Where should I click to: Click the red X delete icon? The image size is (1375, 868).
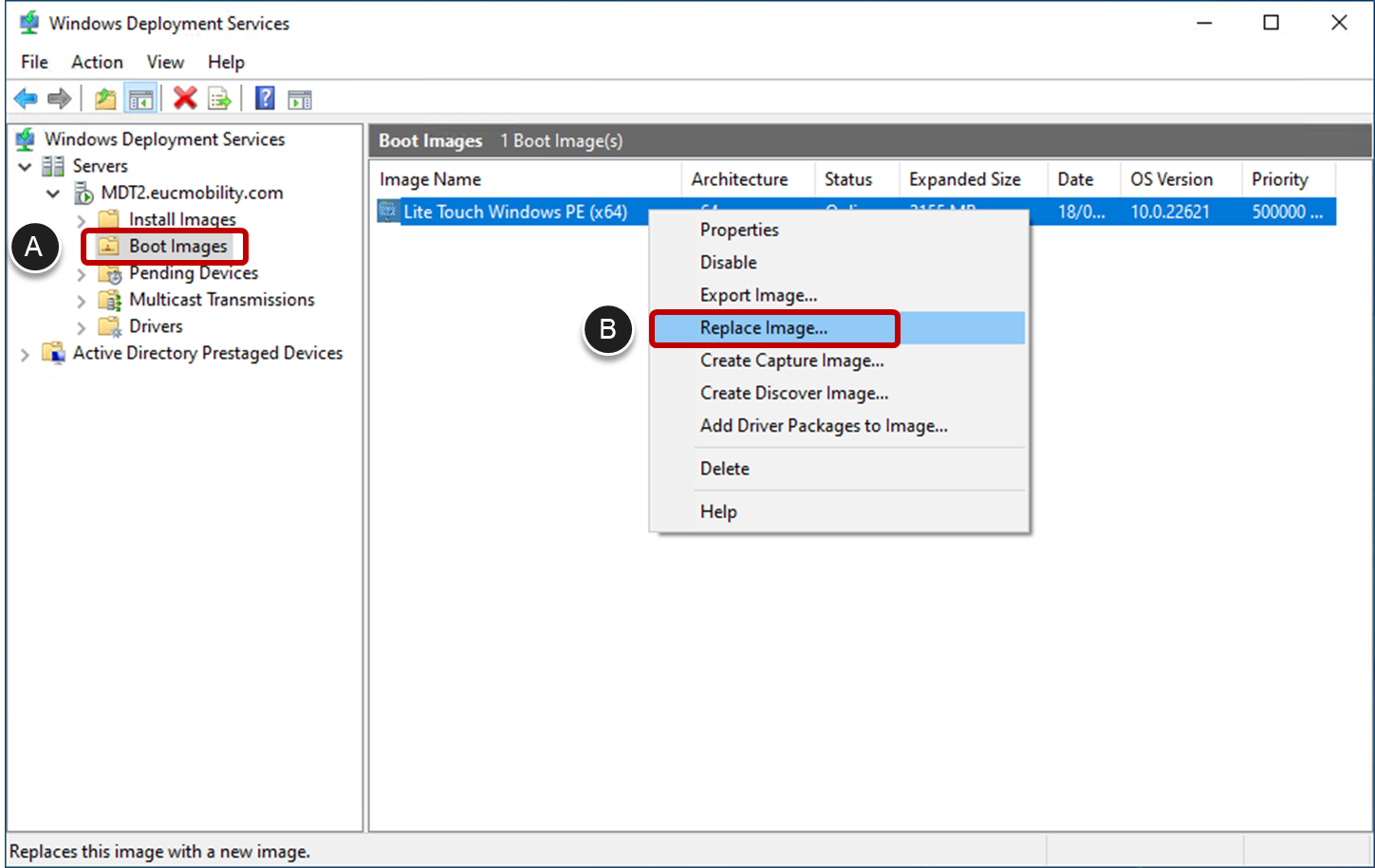click(186, 98)
